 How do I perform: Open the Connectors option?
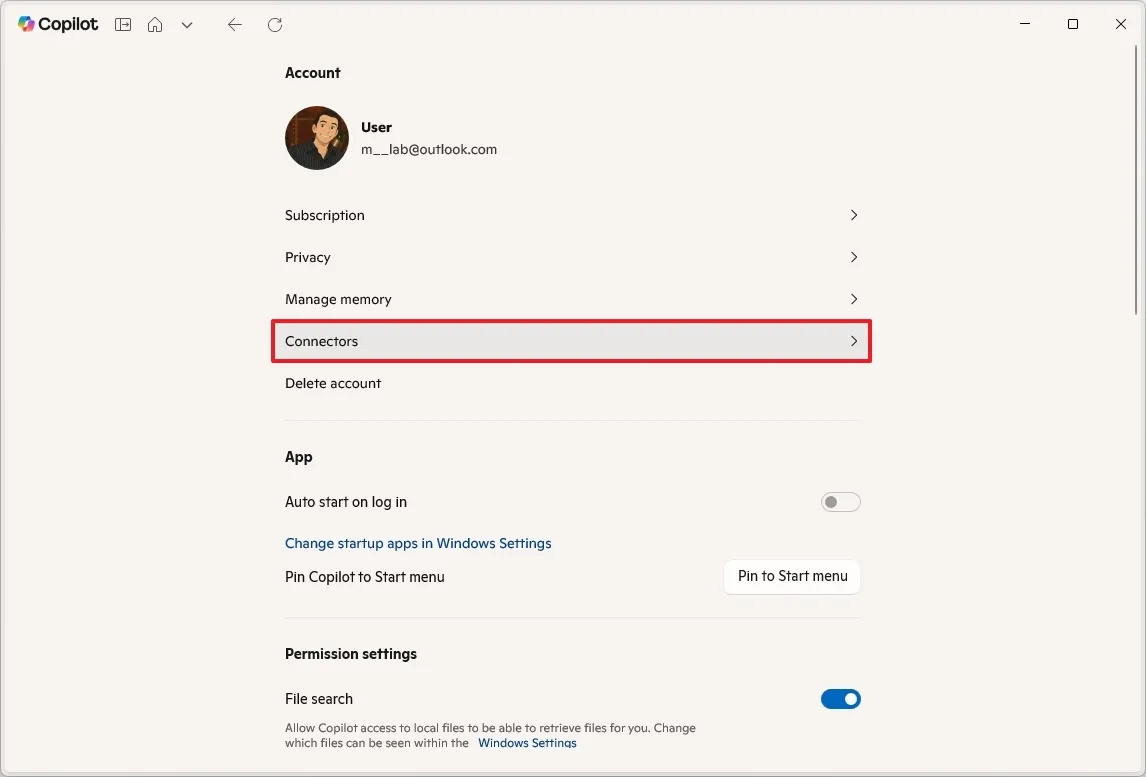(x=321, y=341)
